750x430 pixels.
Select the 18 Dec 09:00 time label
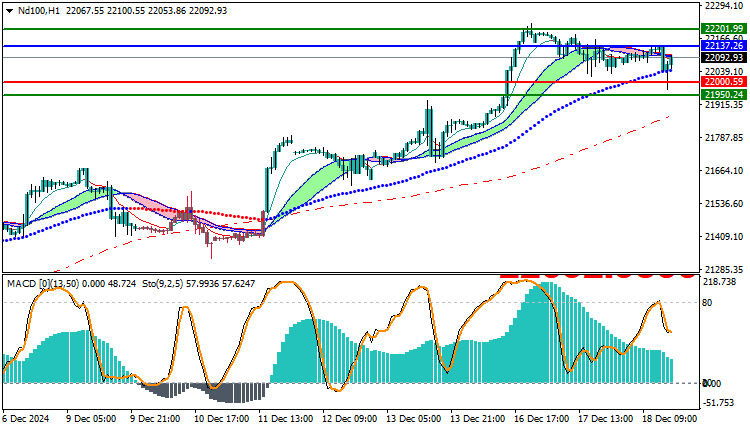670,419
